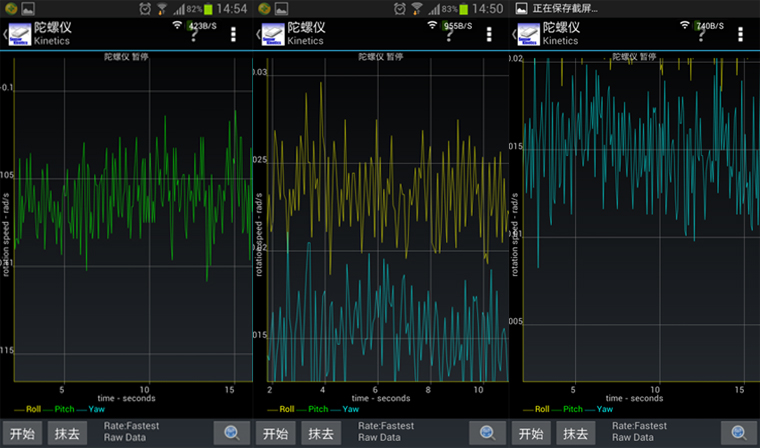The image size is (760, 448).
Task: Tap the screenshot-saving icon beside 正在保存截屏
Action: point(522,9)
